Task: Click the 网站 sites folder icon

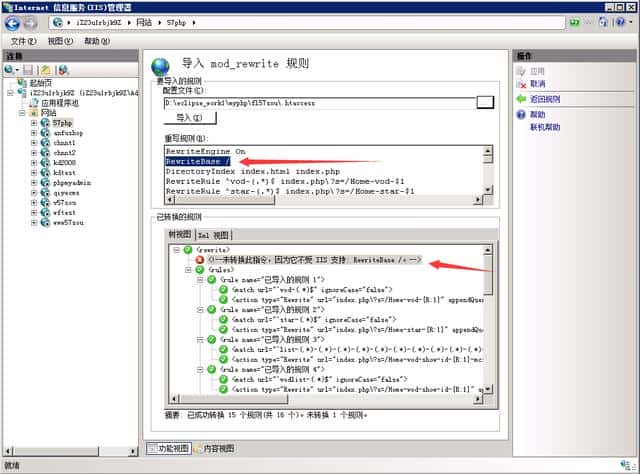Action: point(34,113)
